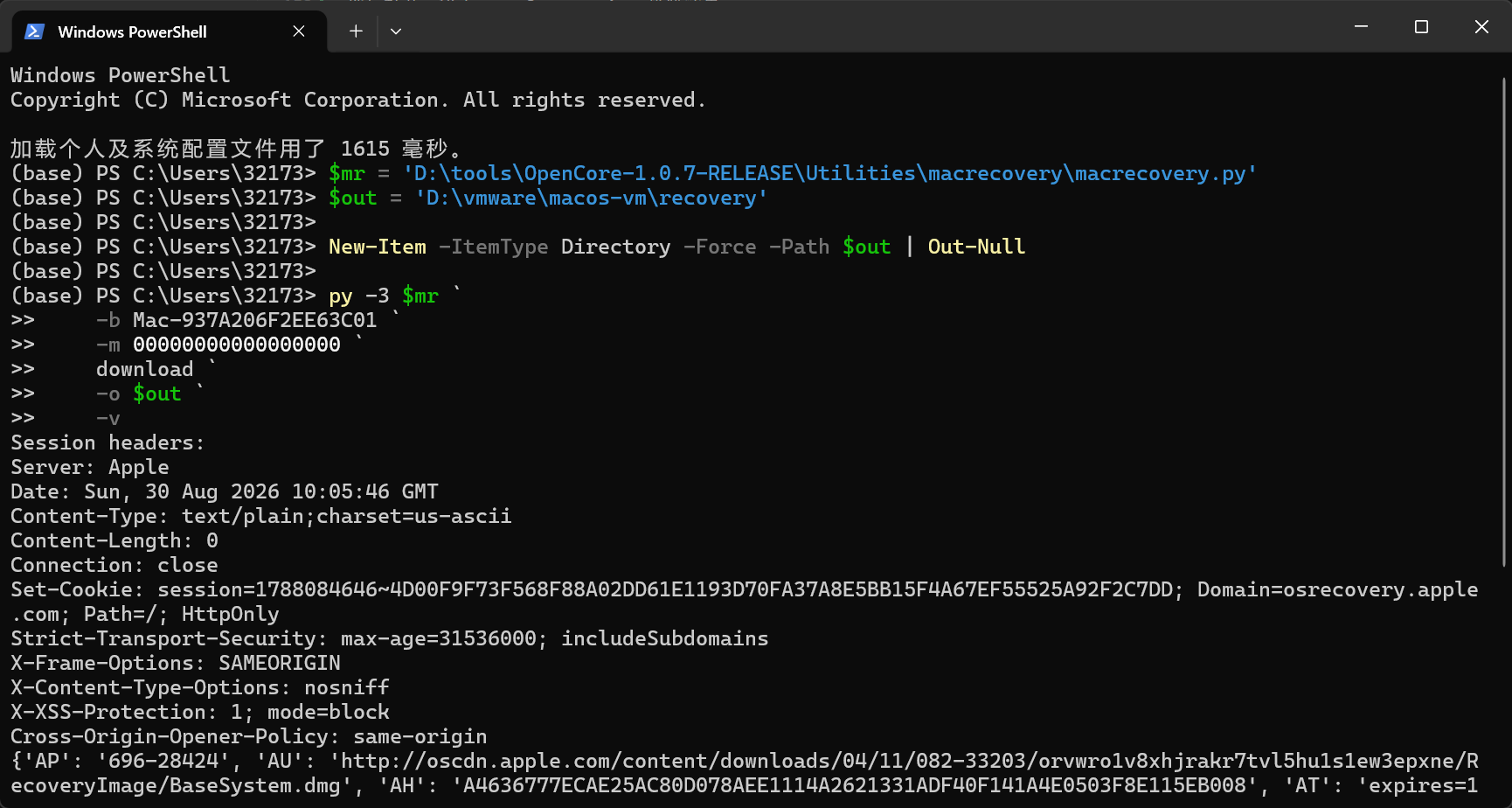This screenshot has width=1512, height=808.
Task: Click the terminal vertical scrollbar thumb
Action: [1504, 322]
